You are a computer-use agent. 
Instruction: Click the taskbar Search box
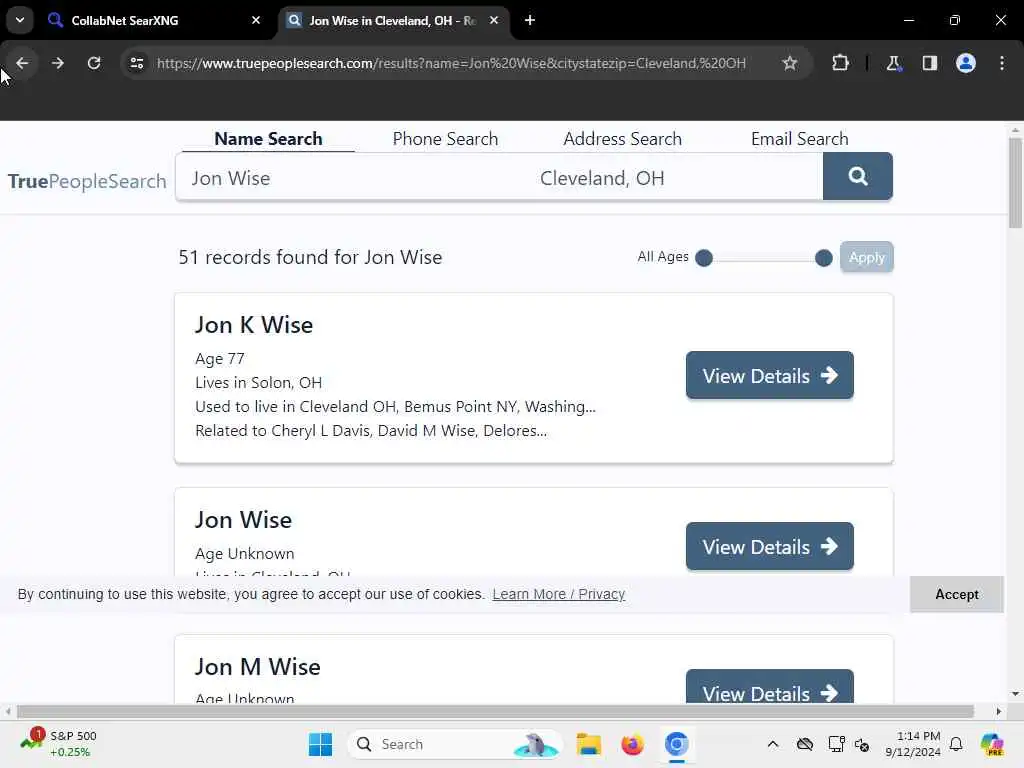[455, 744]
